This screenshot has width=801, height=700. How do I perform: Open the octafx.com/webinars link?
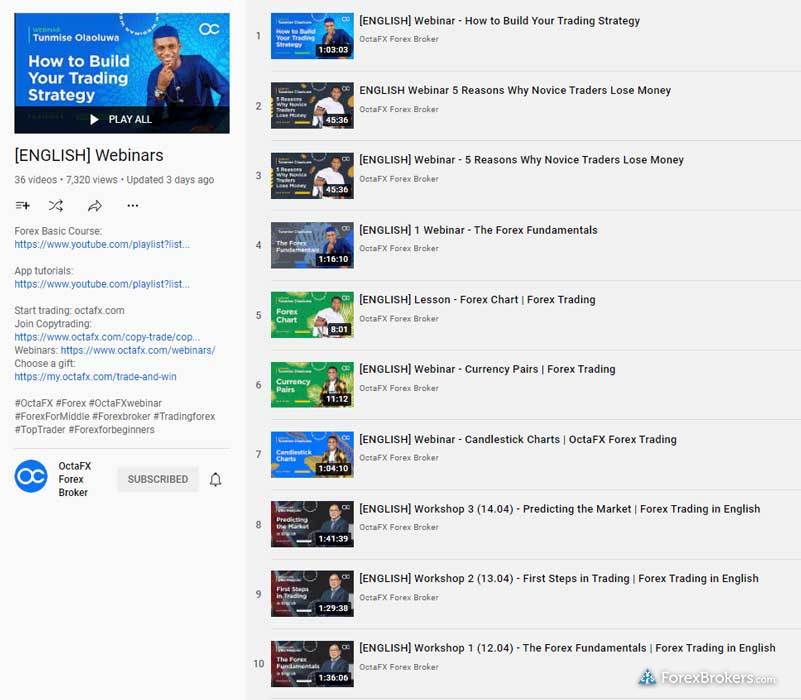[x=138, y=350]
